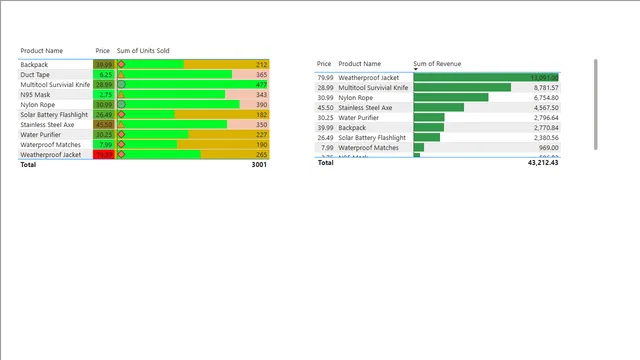Click the units sold value 343
The height and width of the screenshot is (360, 640).
(261, 95)
